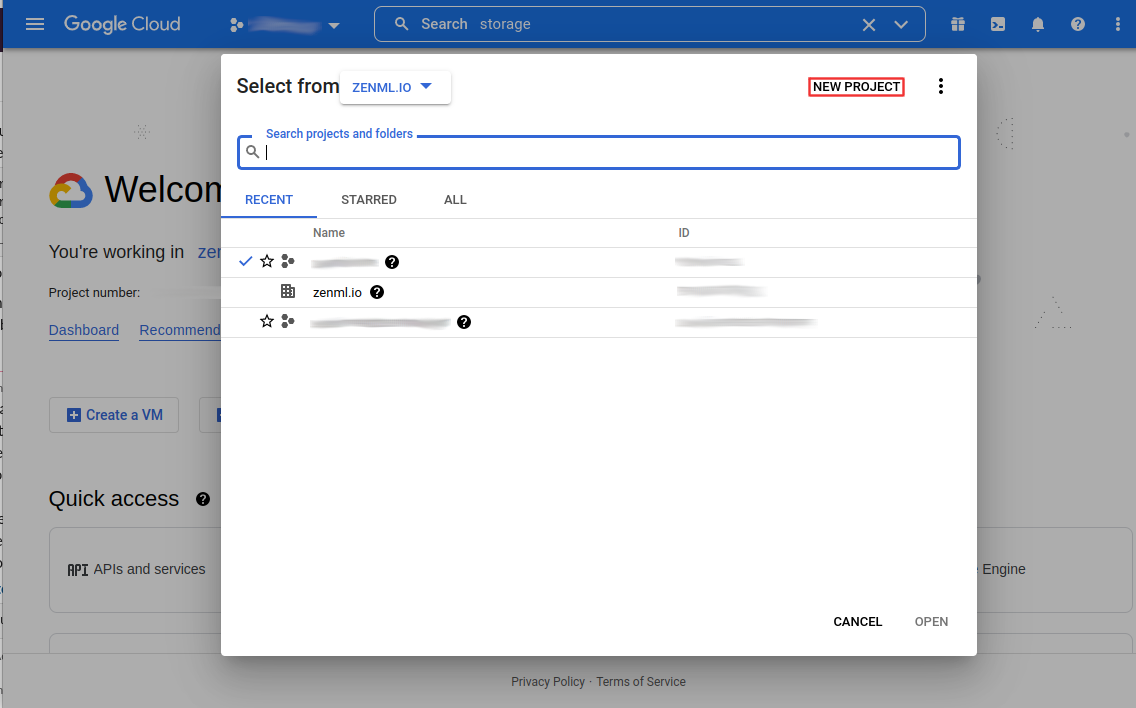Expand the ZENML.IO organization dropdown
The height and width of the screenshot is (708, 1136).
pyautogui.click(x=395, y=87)
